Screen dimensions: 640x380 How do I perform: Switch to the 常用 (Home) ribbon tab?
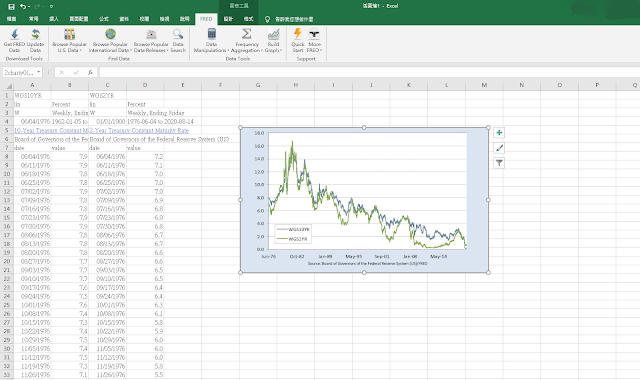pyautogui.click(x=33, y=19)
